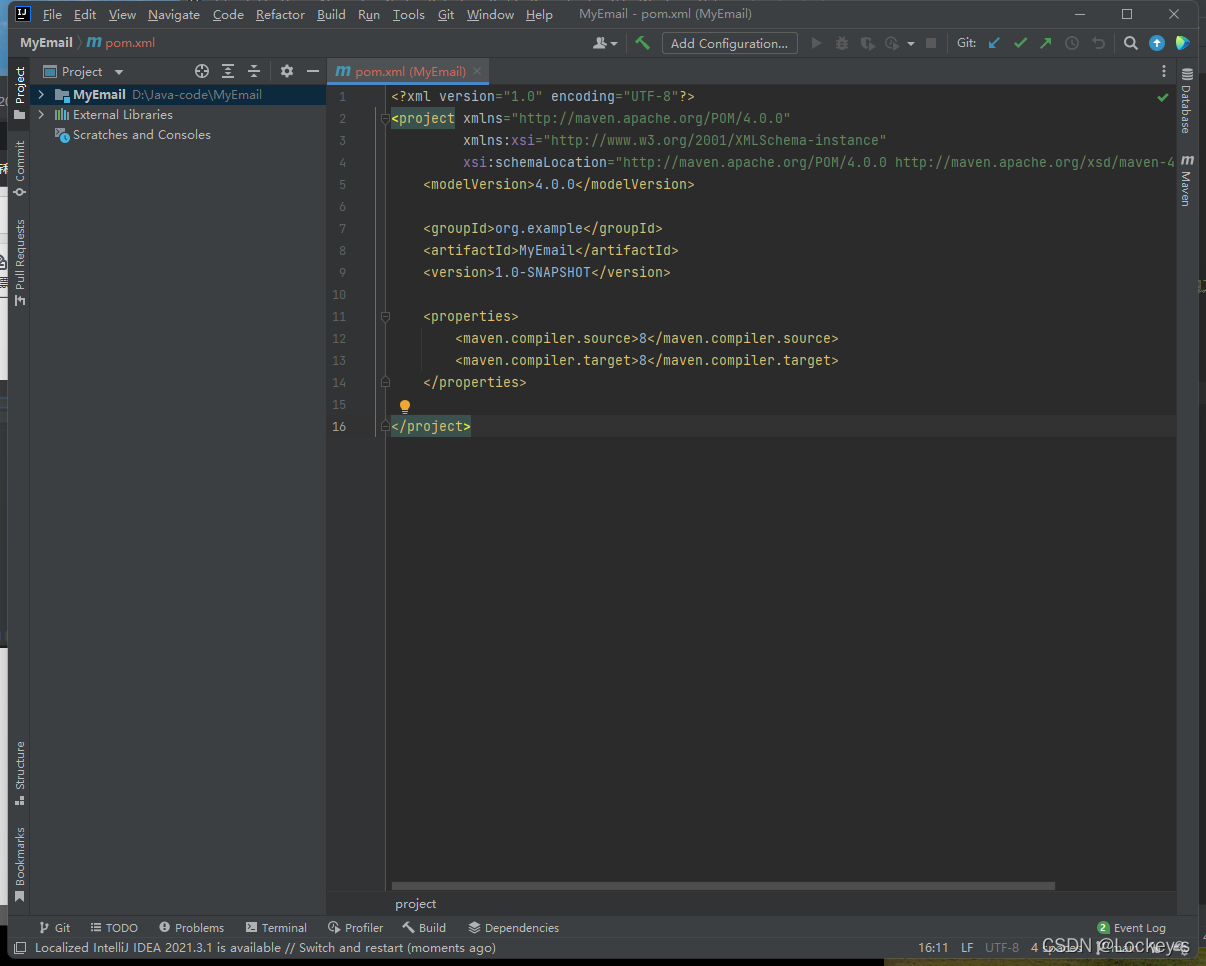Click the Run with Coverage icon
1206x966 pixels.
point(867,43)
